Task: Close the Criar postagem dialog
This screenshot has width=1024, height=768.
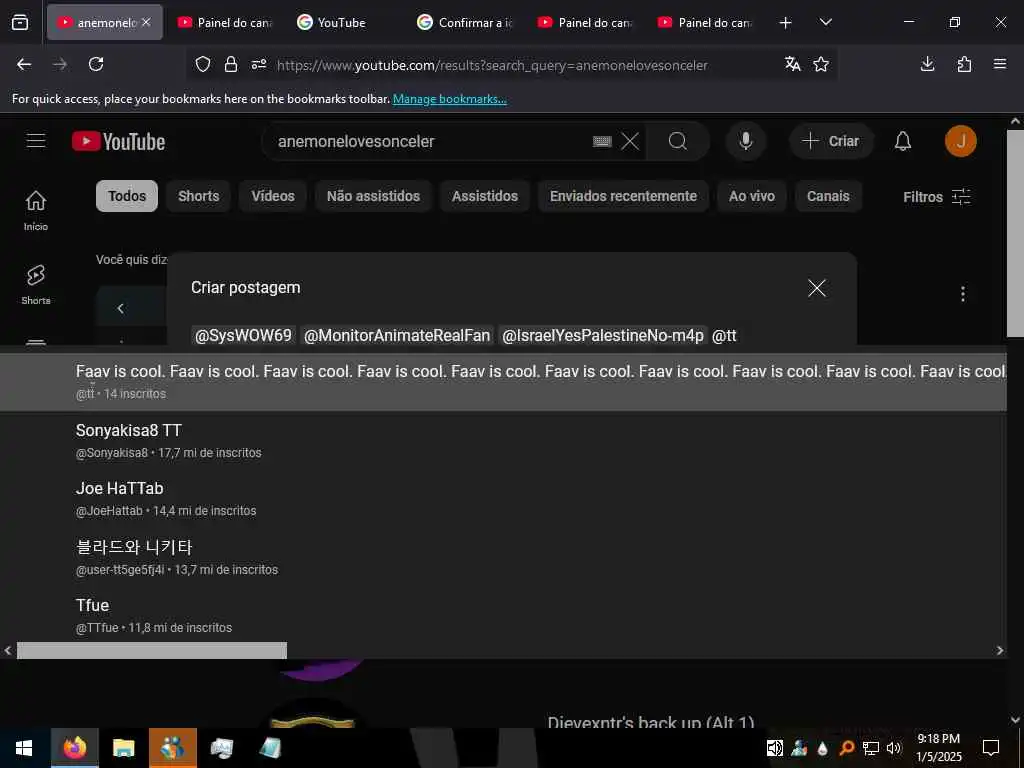Action: pyautogui.click(x=817, y=288)
